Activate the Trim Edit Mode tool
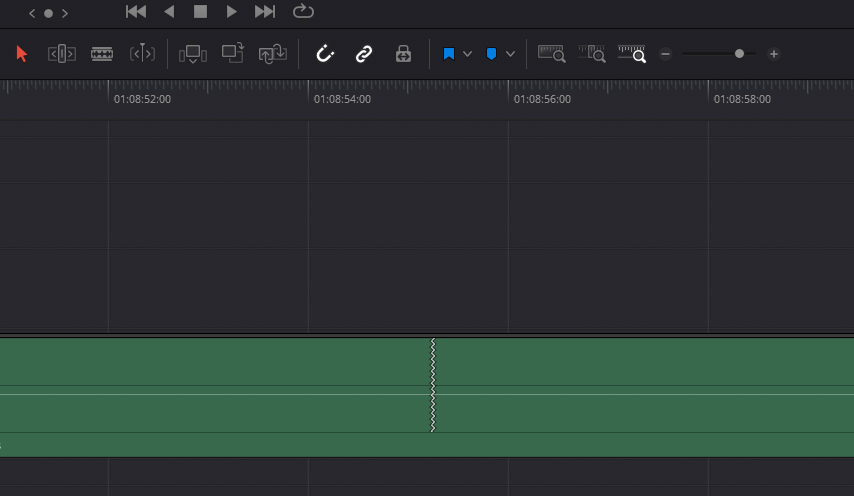This screenshot has width=854, height=496. pyautogui.click(x=62, y=54)
